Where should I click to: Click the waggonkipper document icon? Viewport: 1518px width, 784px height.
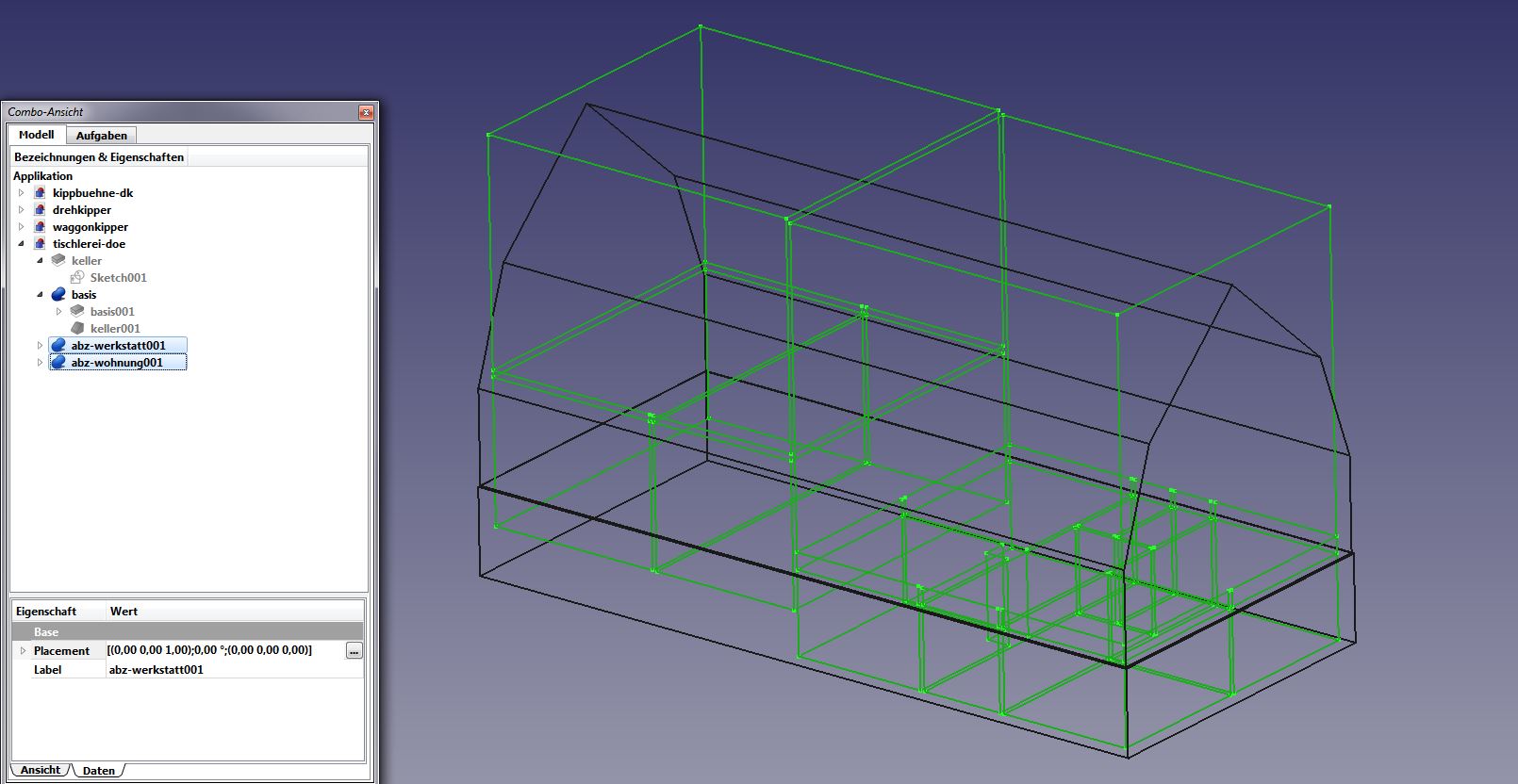(40, 227)
